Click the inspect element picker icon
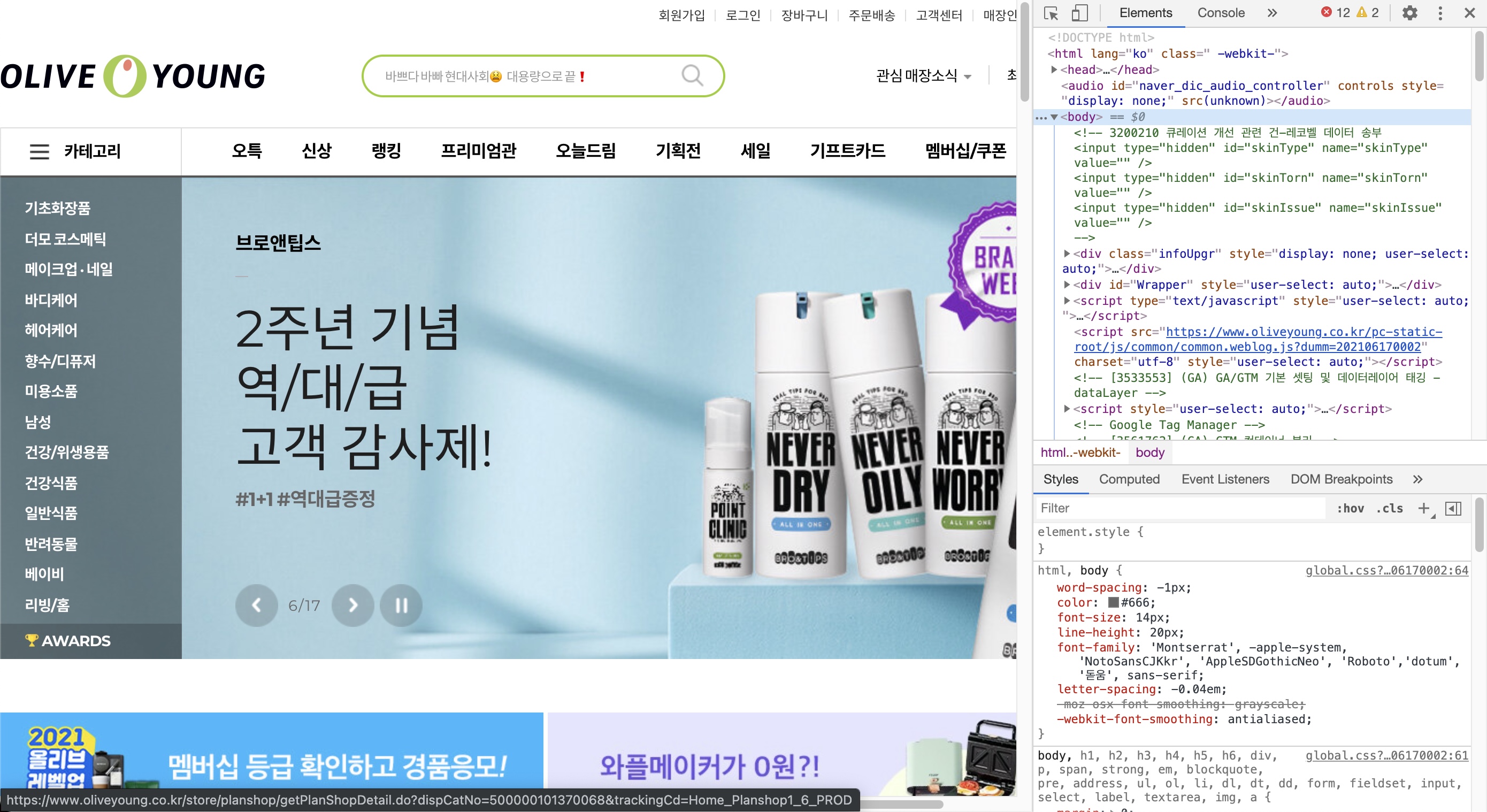 coord(1051,13)
